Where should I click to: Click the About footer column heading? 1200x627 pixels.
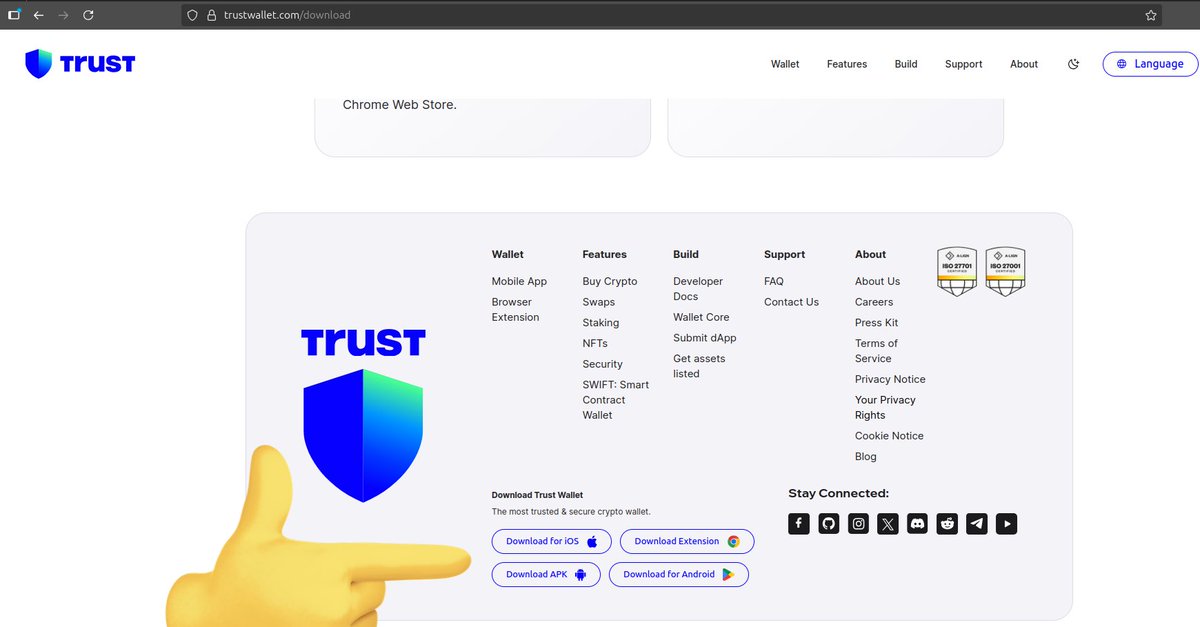click(871, 254)
